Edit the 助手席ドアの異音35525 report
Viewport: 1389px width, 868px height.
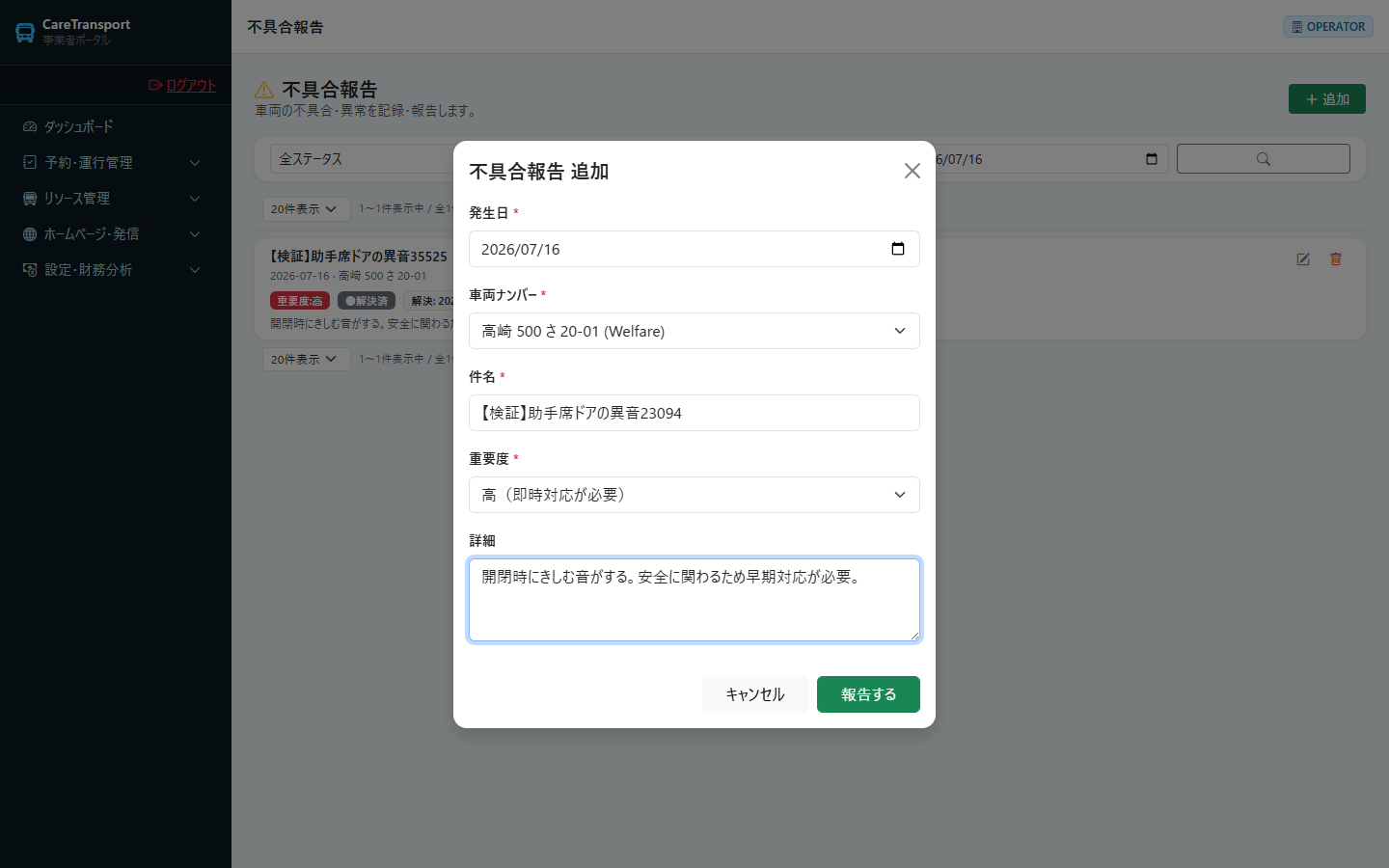pos(1303,259)
